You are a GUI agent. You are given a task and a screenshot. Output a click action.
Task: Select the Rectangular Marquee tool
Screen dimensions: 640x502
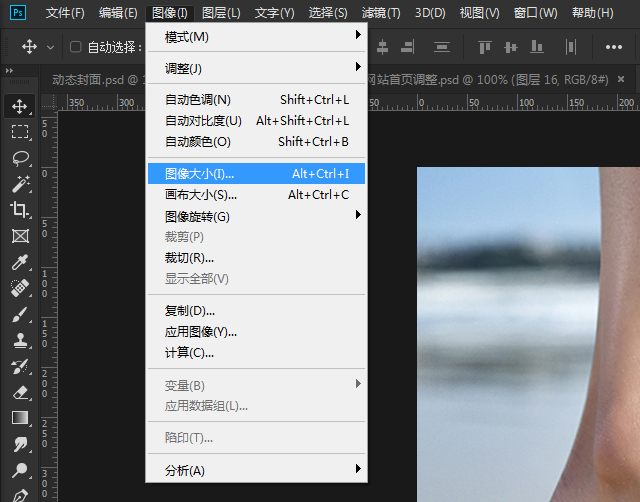click(20, 132)
